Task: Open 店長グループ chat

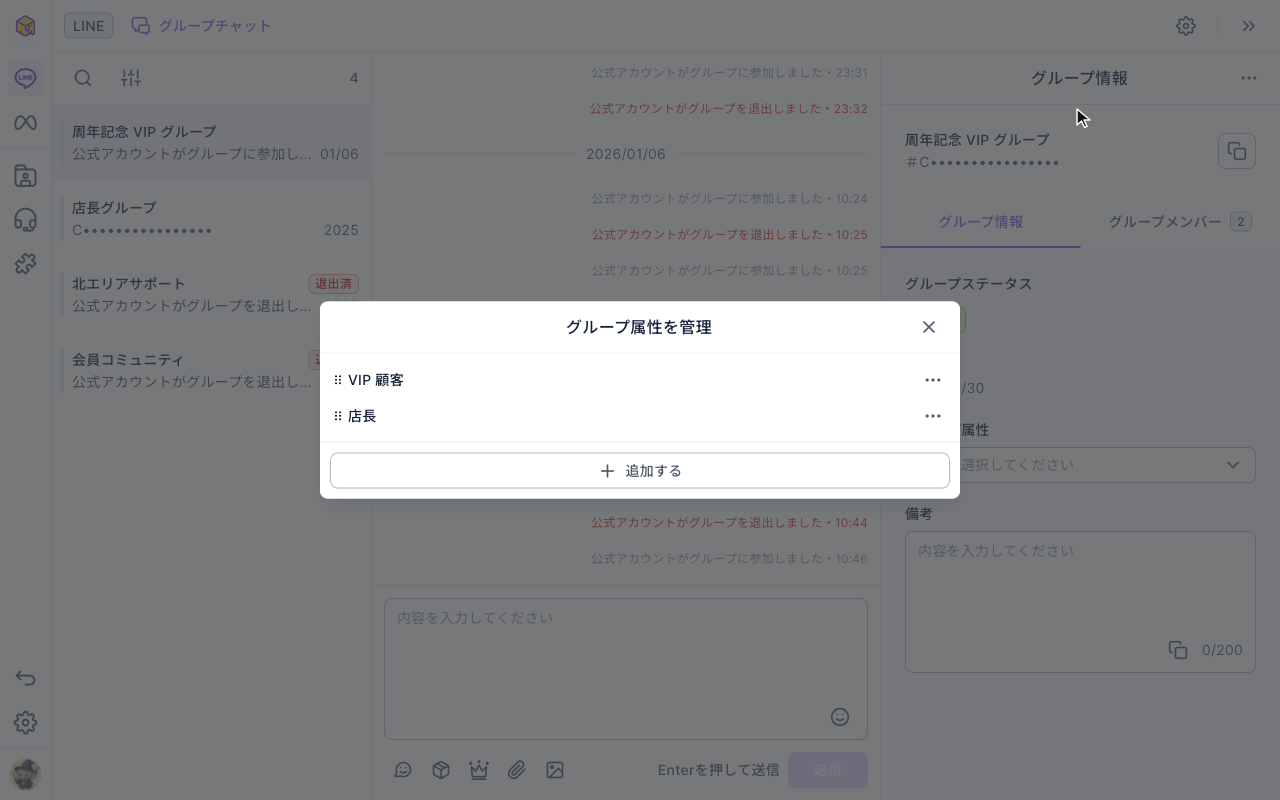Action: click(212, 219)
